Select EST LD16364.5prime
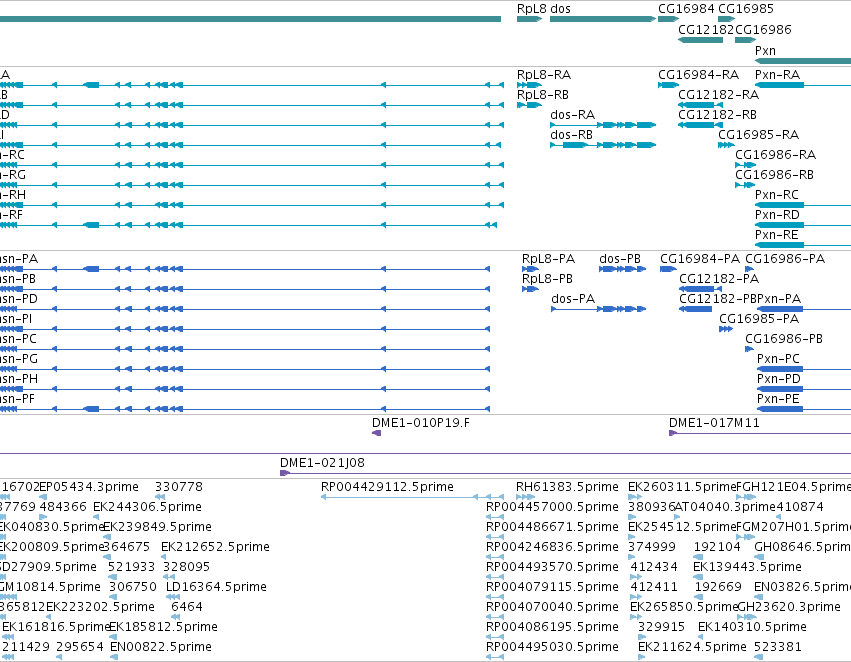851x662 pixels. (217, 587)
